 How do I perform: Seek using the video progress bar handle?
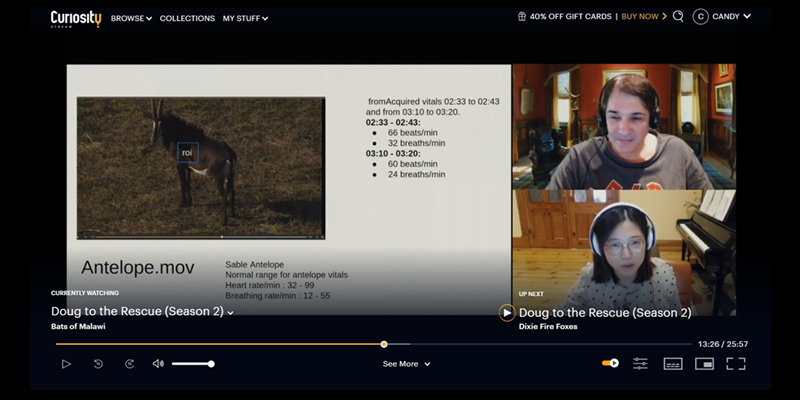pyautogui.click(x=384, y=344)
